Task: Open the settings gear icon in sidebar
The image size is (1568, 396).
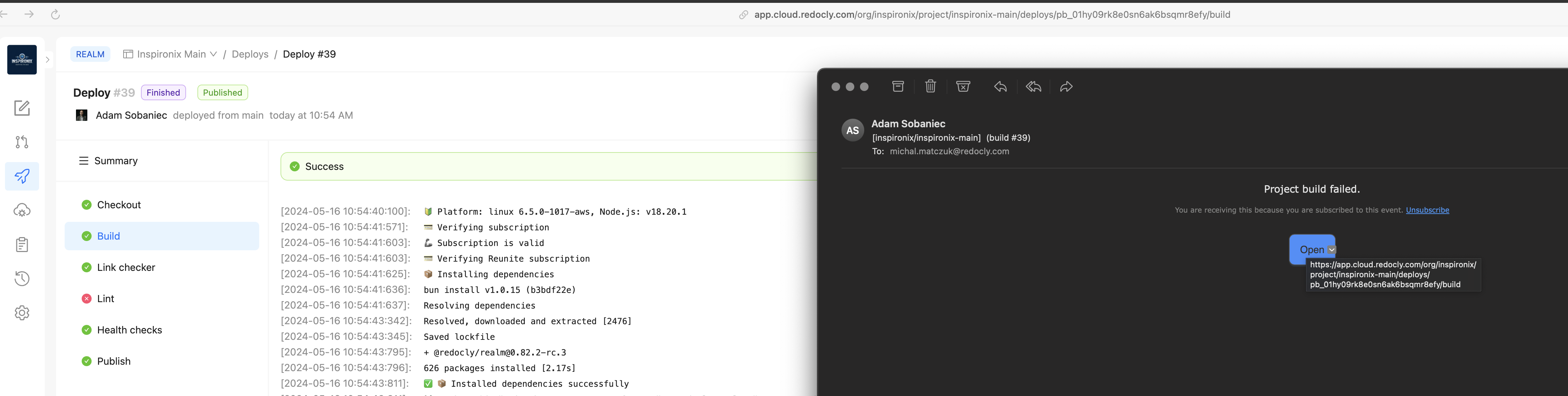Action: [x=22, y=312]
